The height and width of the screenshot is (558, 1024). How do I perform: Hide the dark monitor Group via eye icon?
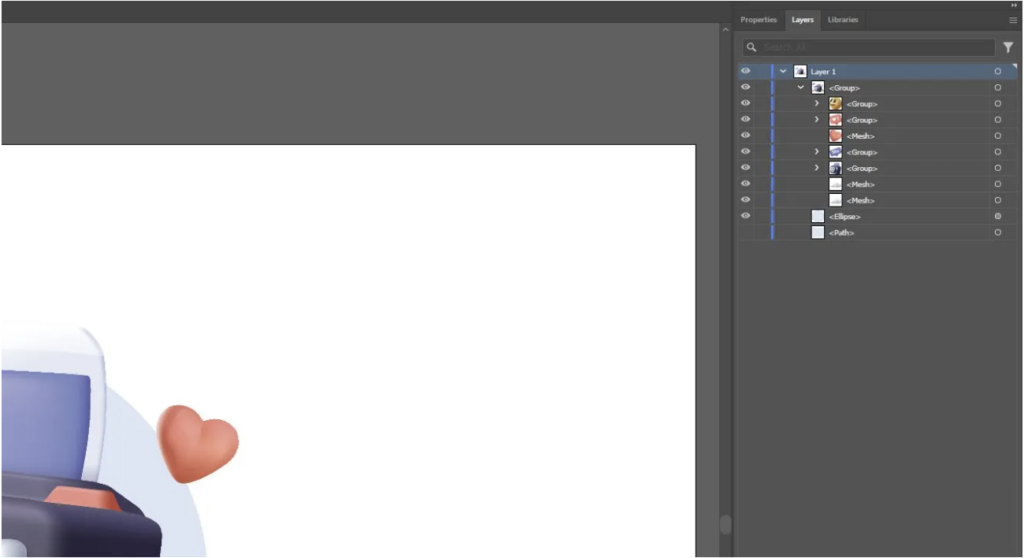[x=745, y=167]
